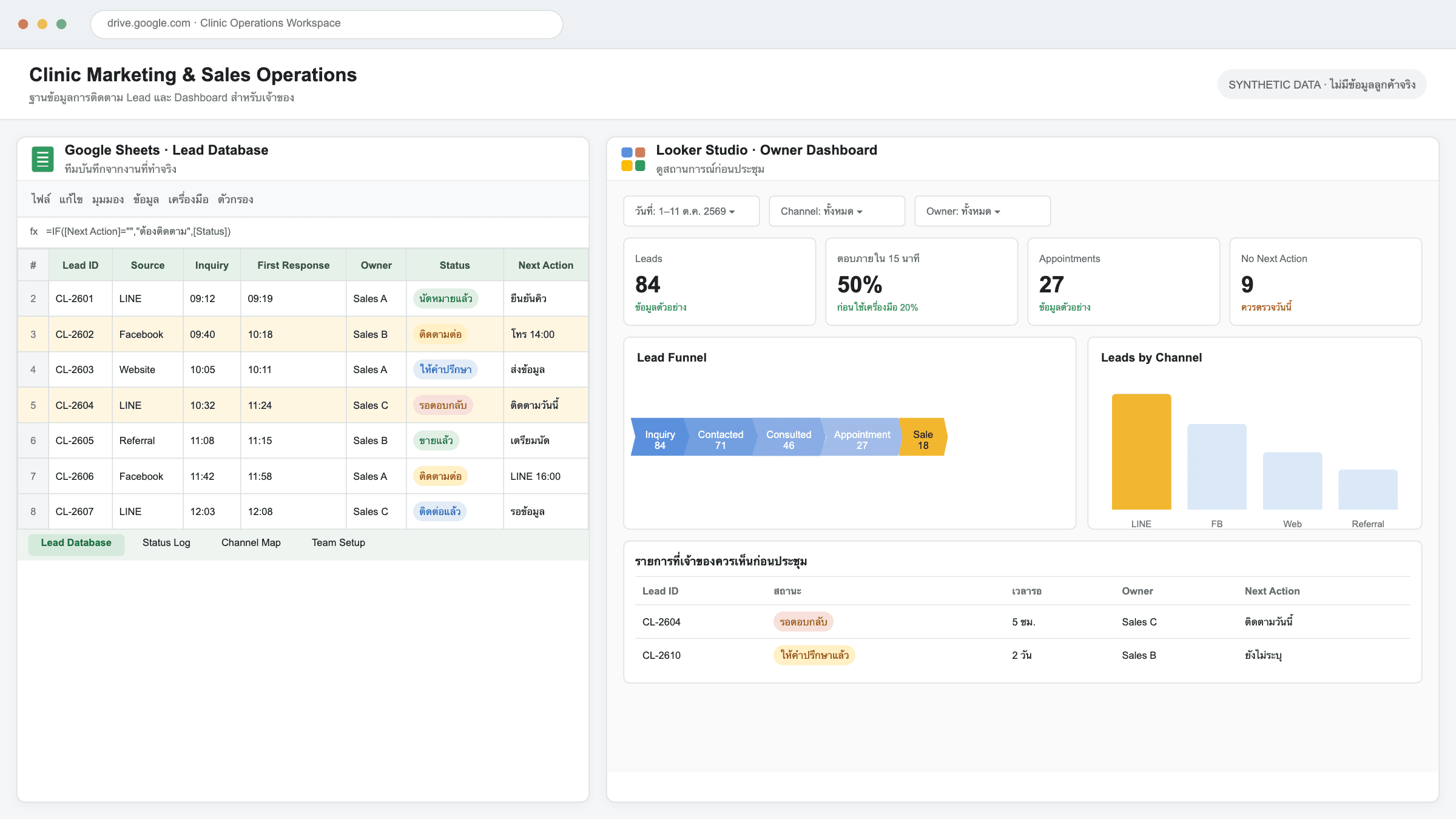Click the FB bar in Leads by Channel

point(1217,467)
